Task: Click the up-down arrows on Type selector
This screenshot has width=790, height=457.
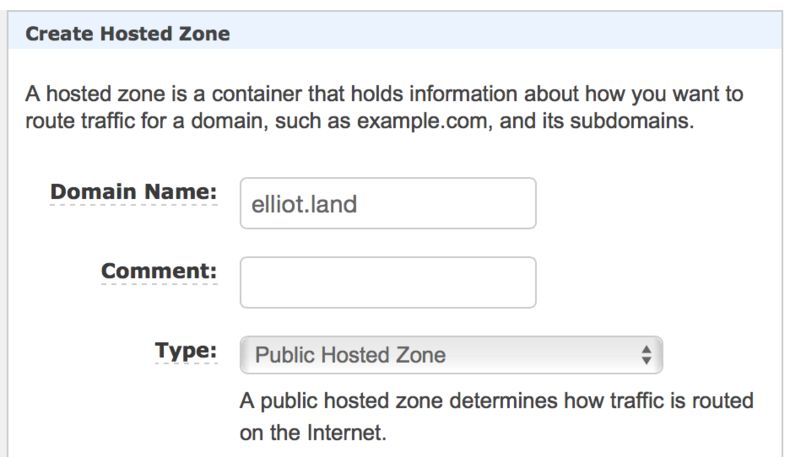Action: pyautogui.click(x=646, y=355)
